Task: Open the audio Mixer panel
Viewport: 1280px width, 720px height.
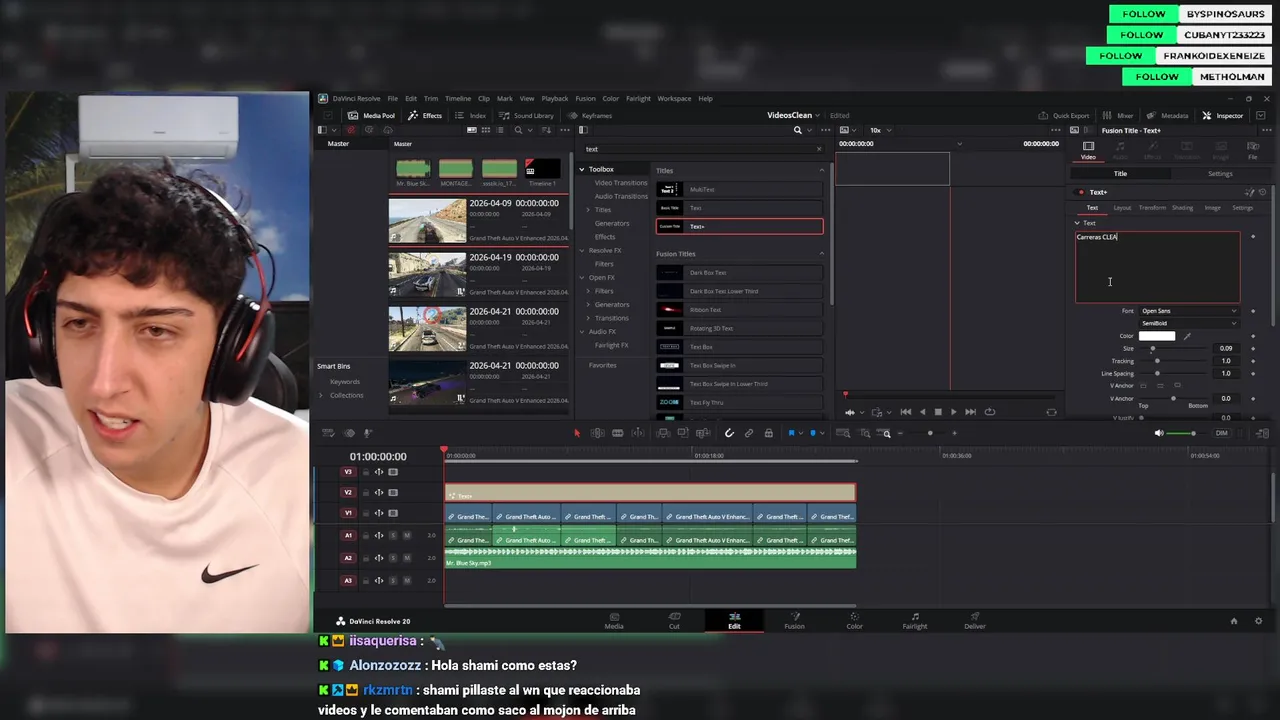Action: point(1119,115)
